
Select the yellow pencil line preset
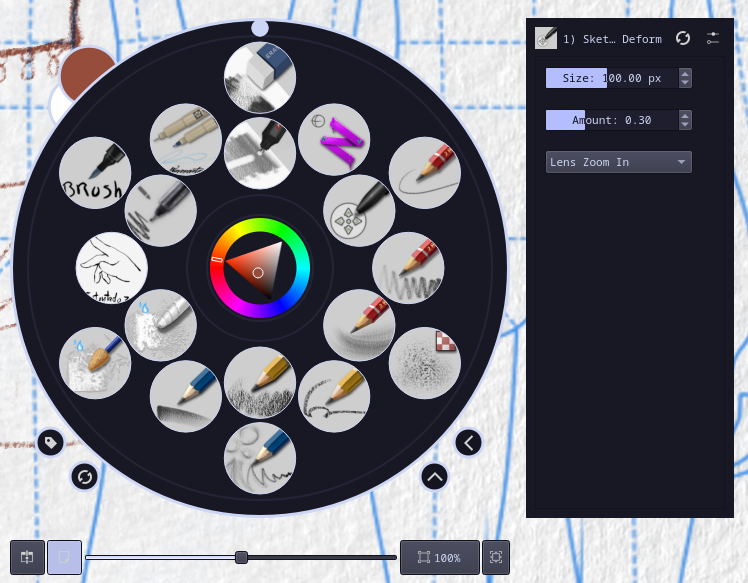[x=334, y=396]
